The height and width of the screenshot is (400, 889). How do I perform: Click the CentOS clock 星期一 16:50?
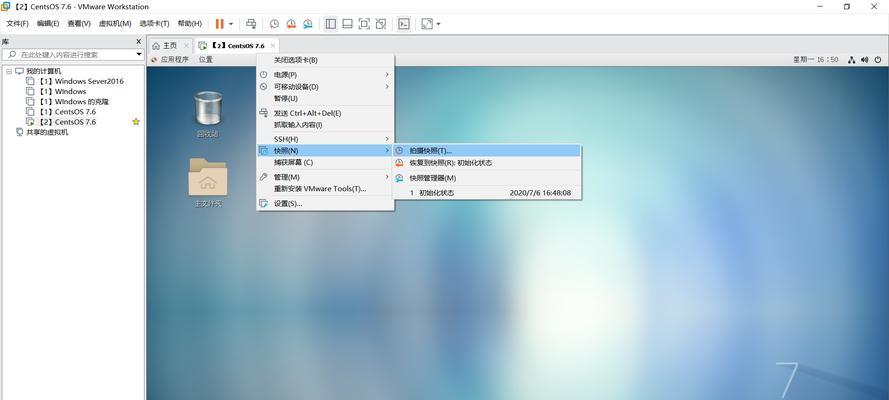click(815, 59)
